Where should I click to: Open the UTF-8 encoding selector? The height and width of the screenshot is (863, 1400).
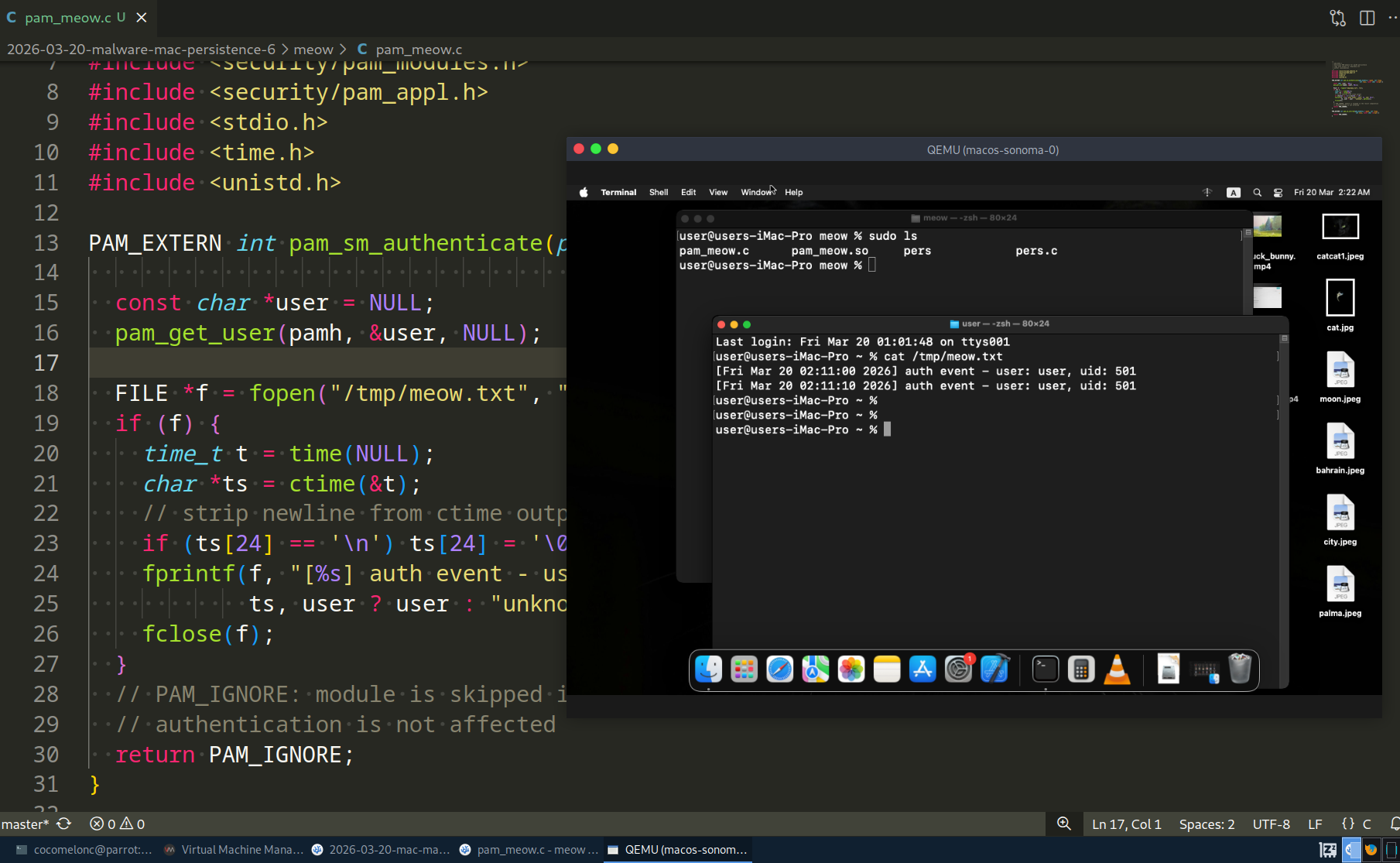click(1271, 824)
